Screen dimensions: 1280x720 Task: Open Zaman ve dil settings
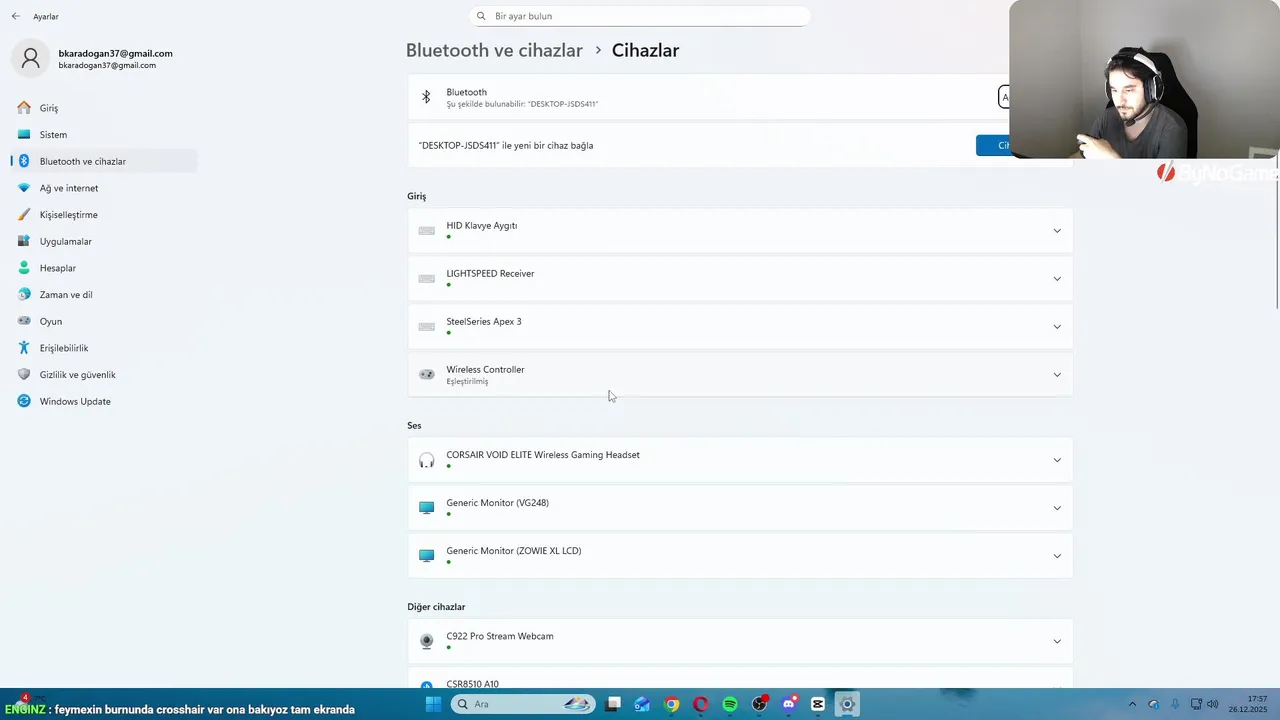coord(104,295)
